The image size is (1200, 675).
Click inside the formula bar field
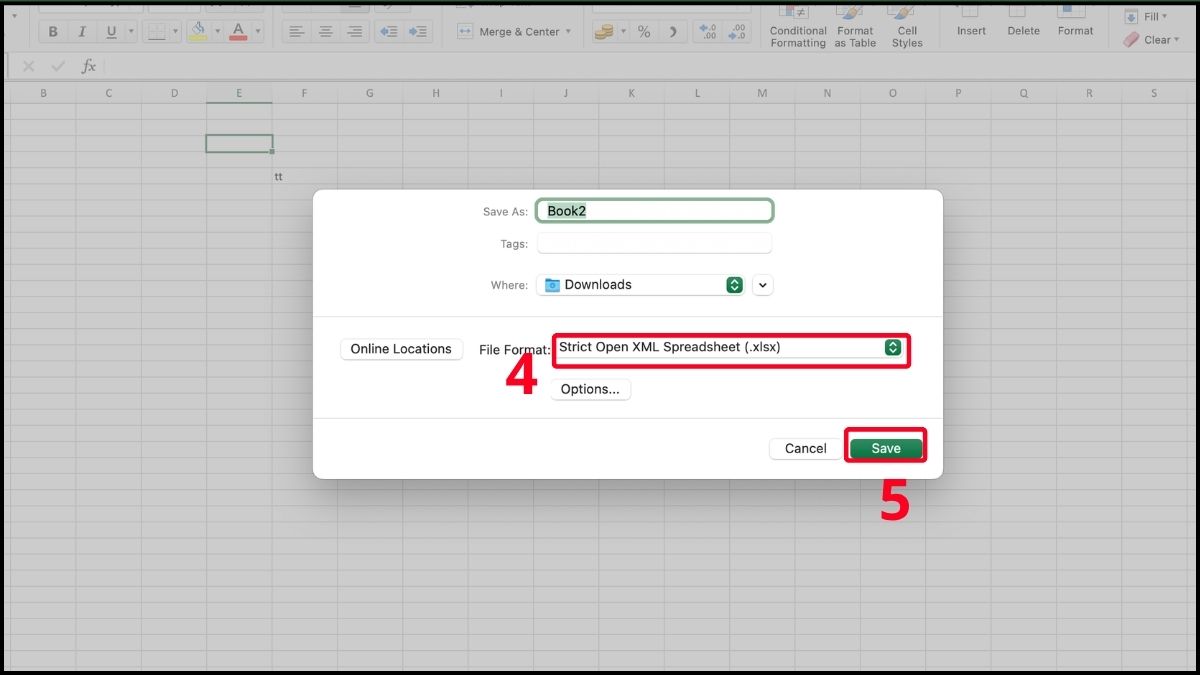[x=650, y=66]
